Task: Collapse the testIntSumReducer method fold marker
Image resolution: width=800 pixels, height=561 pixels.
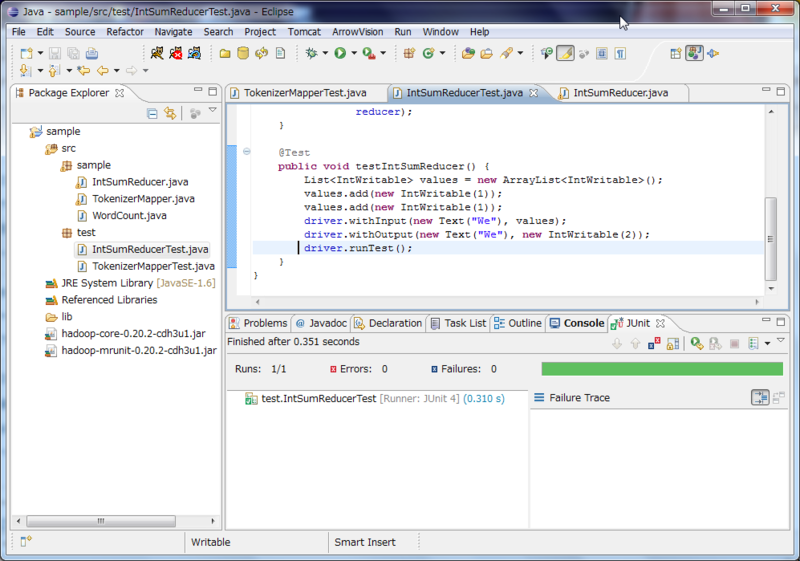Action: [246, 151]
